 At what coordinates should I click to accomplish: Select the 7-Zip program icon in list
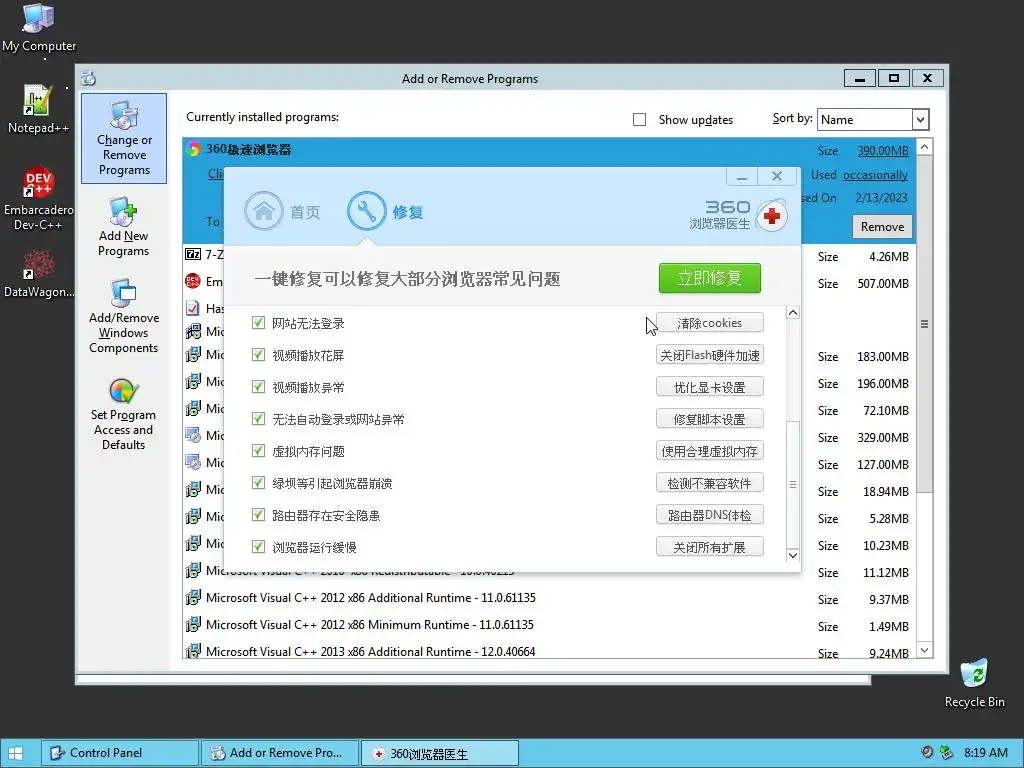pos(193,254)
